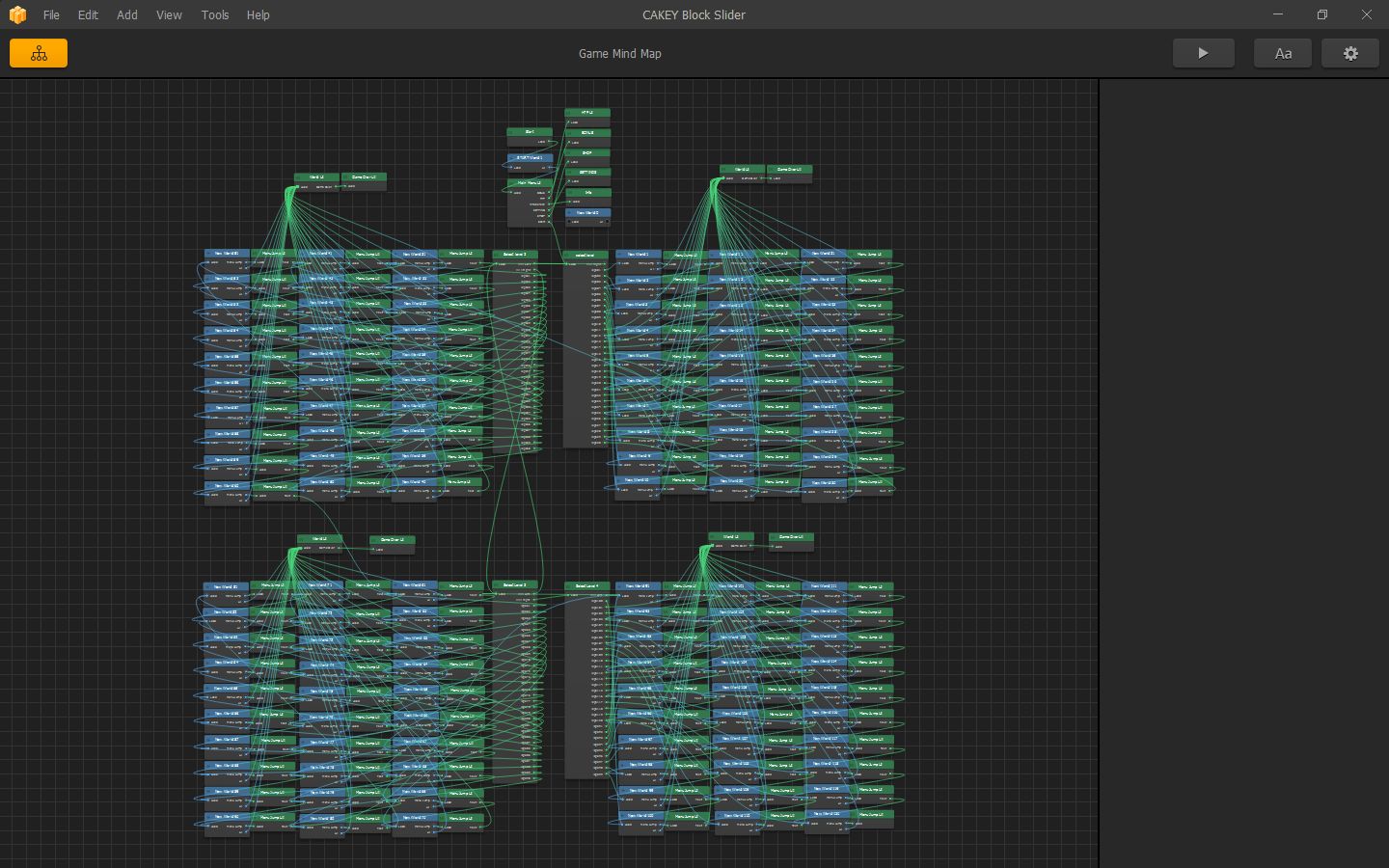The image size is (1389, 868).
Task: Select the bottom-left Game Over UI node
Action: point(392,540)
